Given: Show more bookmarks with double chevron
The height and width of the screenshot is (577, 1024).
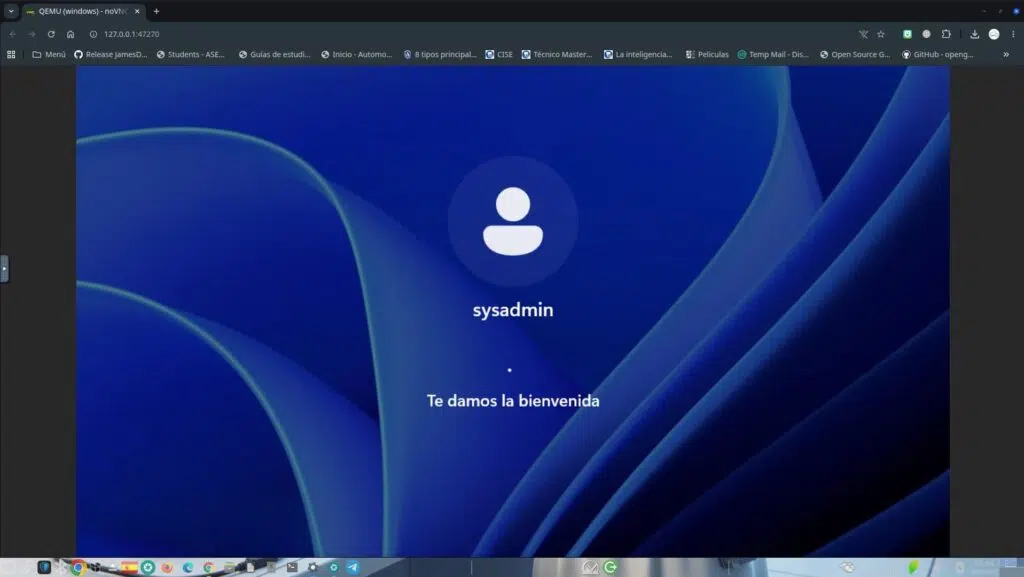Looking at the screenshot, I should point(1006,54).
